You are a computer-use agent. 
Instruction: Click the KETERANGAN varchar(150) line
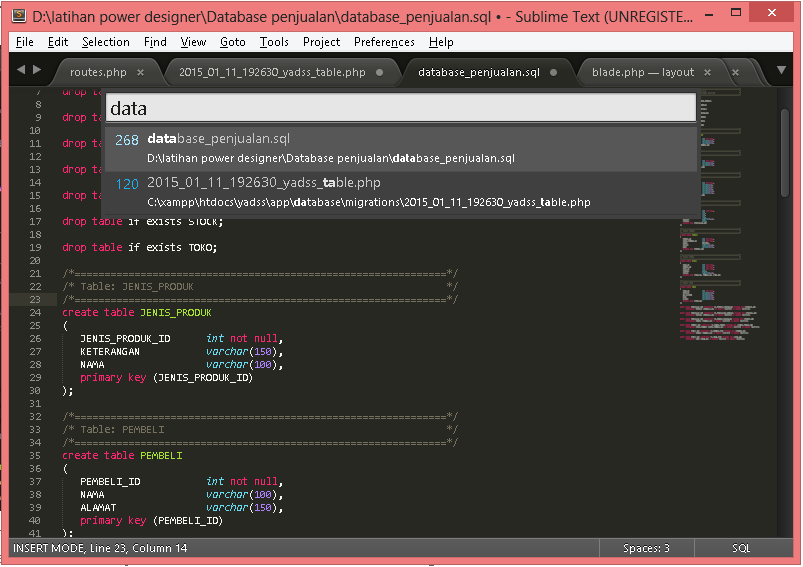(x=181, y=351)
